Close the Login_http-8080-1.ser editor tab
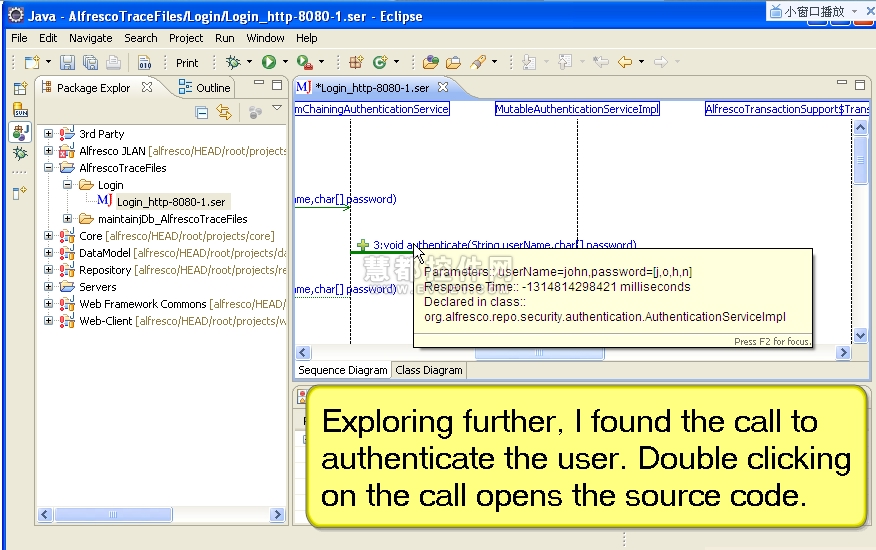Viewport: 876px width, 550px height. 443,87
